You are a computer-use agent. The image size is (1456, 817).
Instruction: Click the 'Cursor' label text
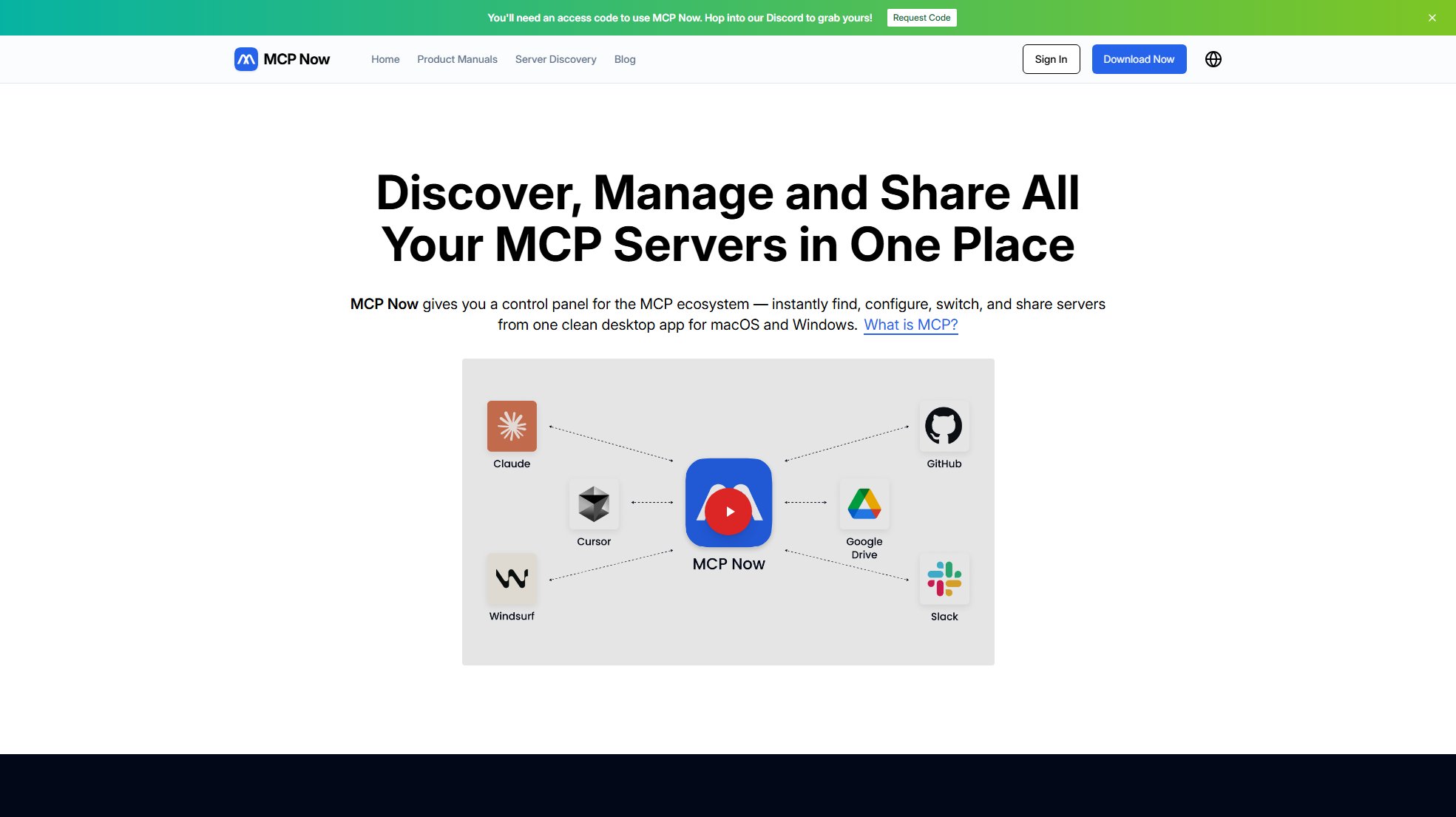click(594, 542)
